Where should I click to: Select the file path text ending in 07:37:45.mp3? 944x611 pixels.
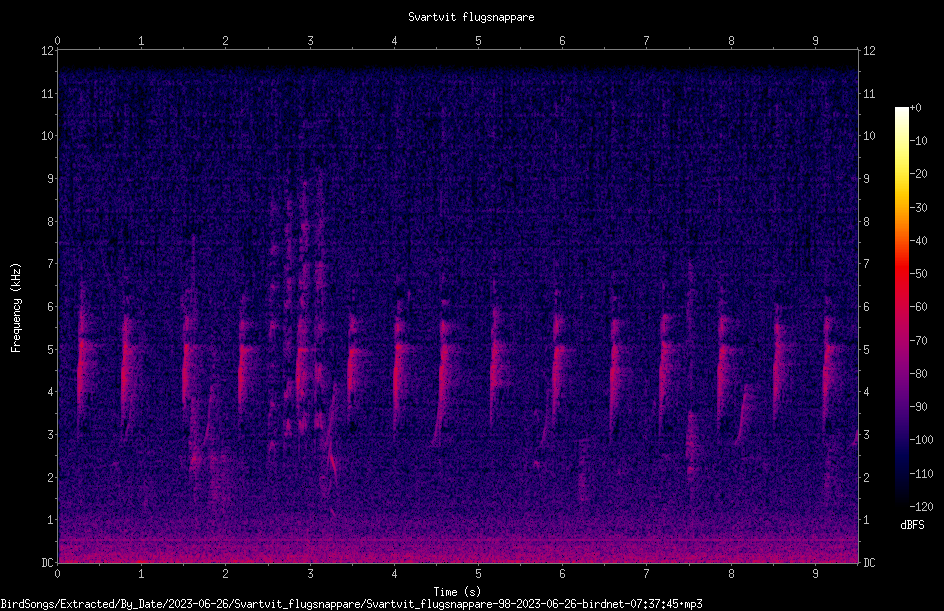pyautogui.click(x=351, y=604)
